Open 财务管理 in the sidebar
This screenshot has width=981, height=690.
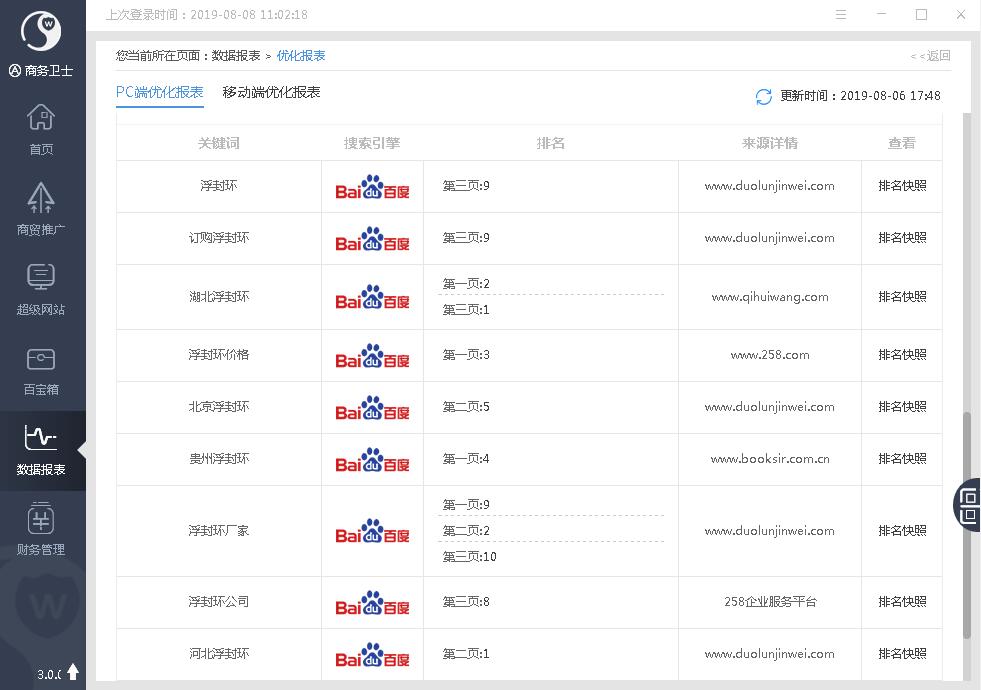point(41,530)
